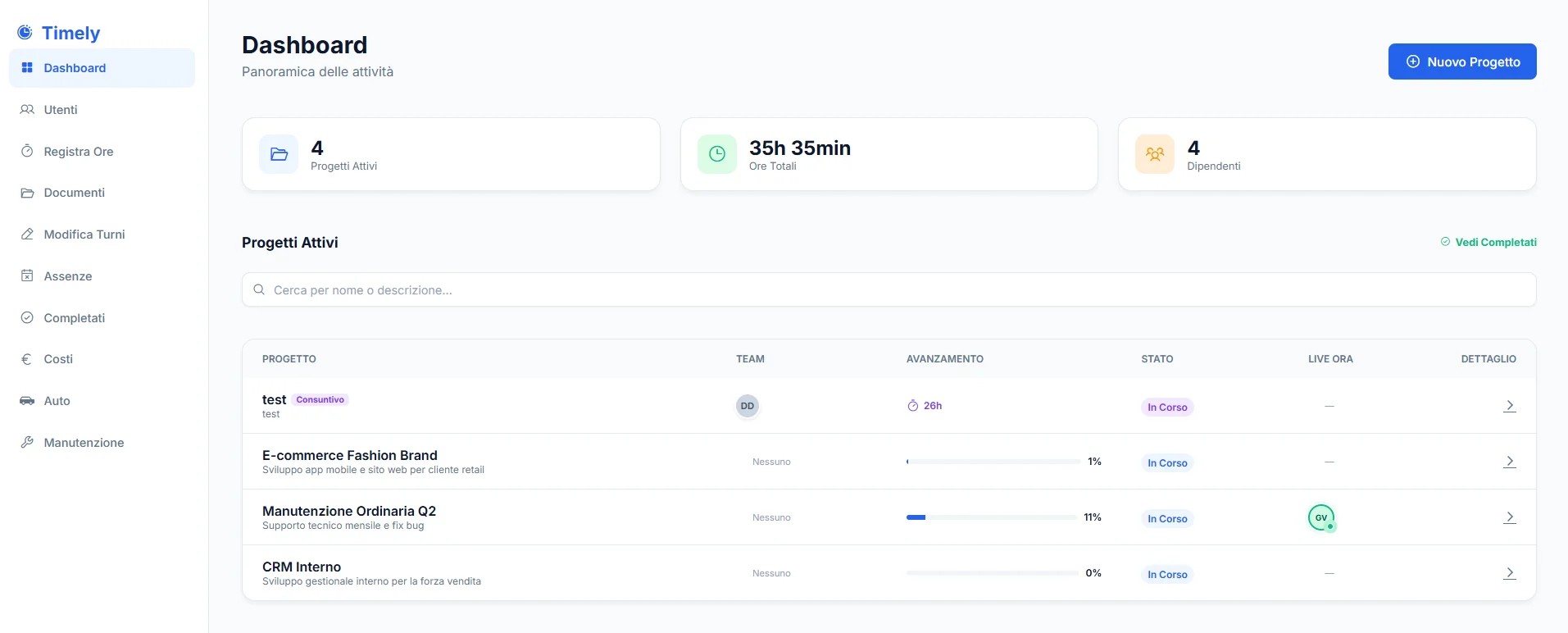Click the check icon beside Vedi Completati
This screenshot has width=1568, height=633.
click(1445, 242)
